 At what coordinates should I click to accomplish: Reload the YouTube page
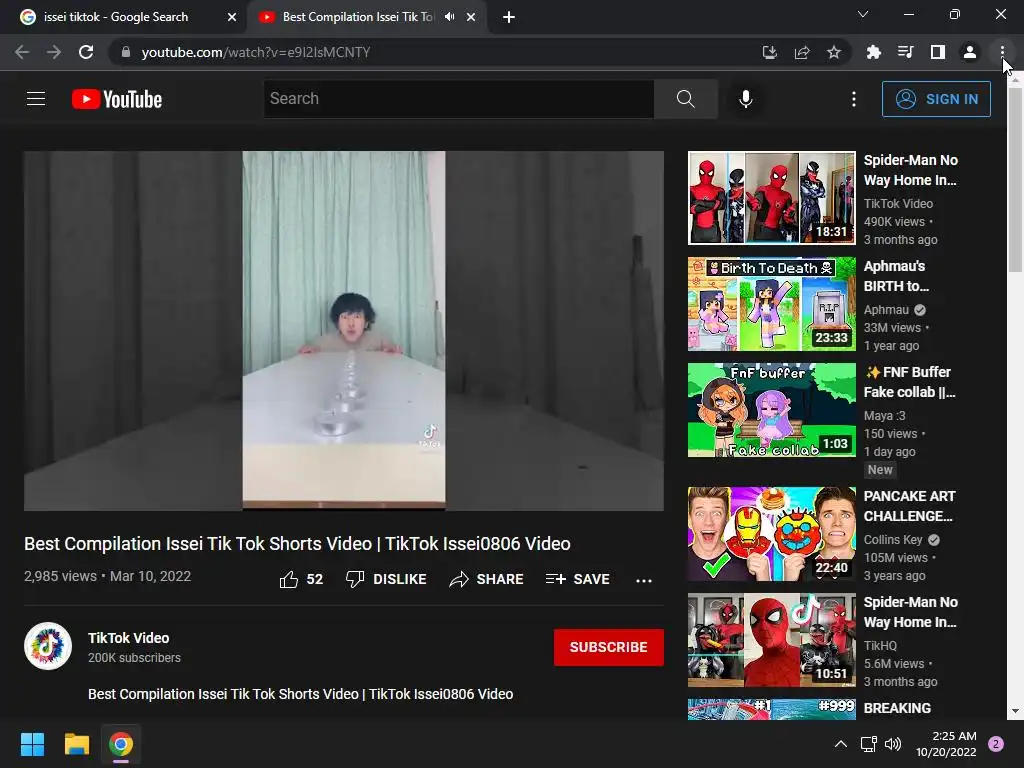coord(86,52)
